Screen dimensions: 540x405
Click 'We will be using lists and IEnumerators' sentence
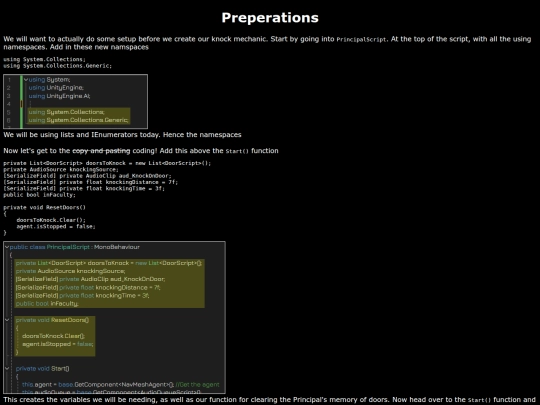(x=122, y=135)
